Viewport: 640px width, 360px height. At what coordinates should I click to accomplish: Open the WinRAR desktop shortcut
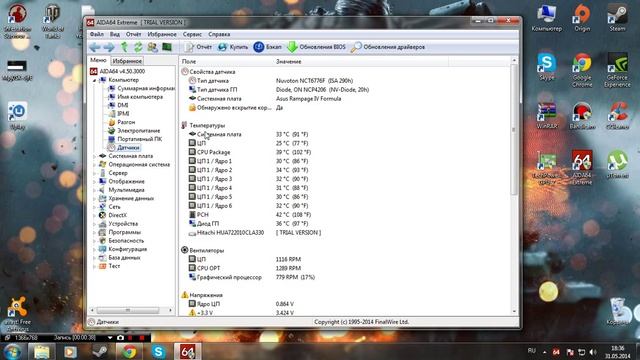(547, 116)
